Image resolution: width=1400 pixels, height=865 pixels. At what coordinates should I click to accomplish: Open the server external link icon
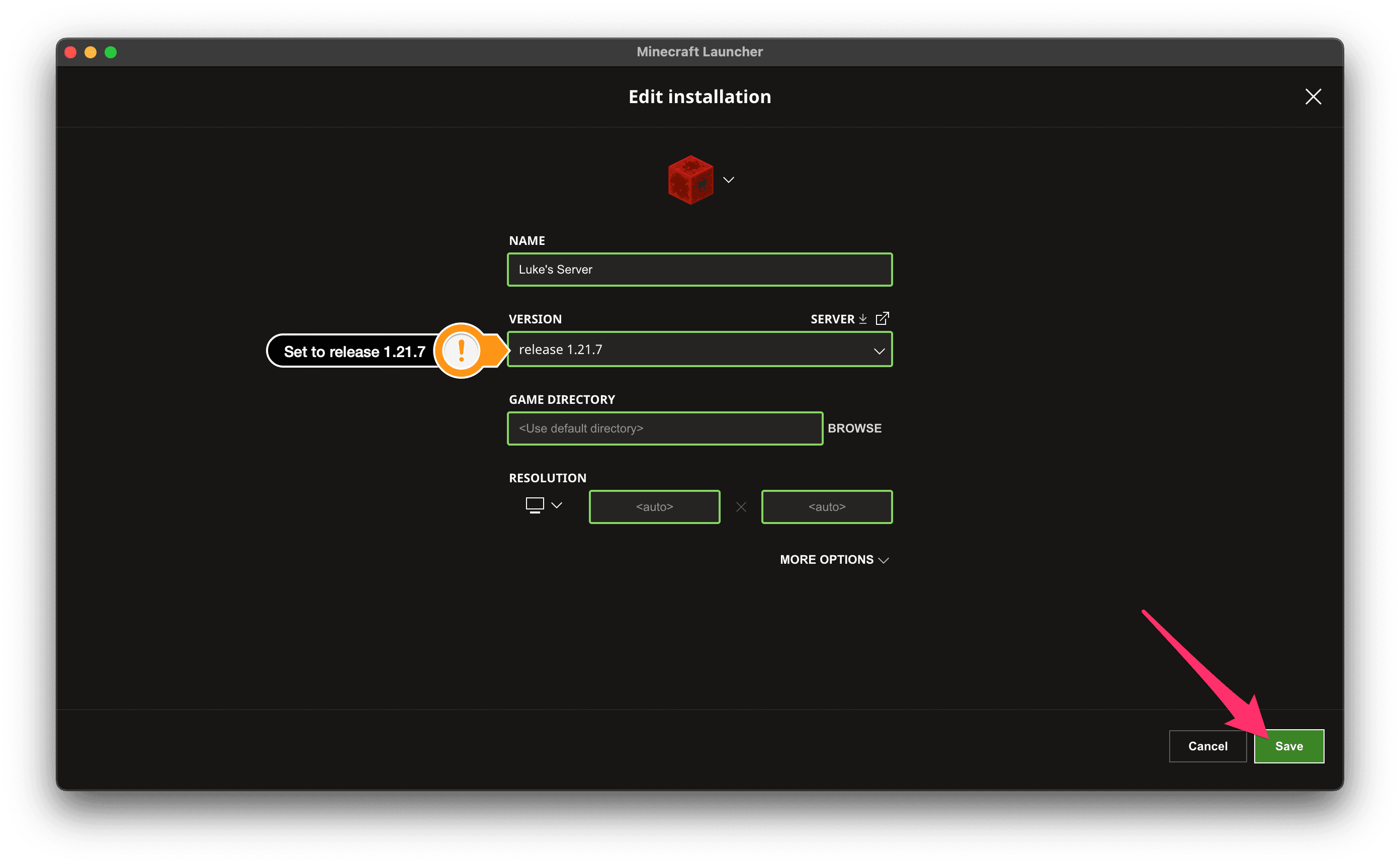[x=883, y=318]
